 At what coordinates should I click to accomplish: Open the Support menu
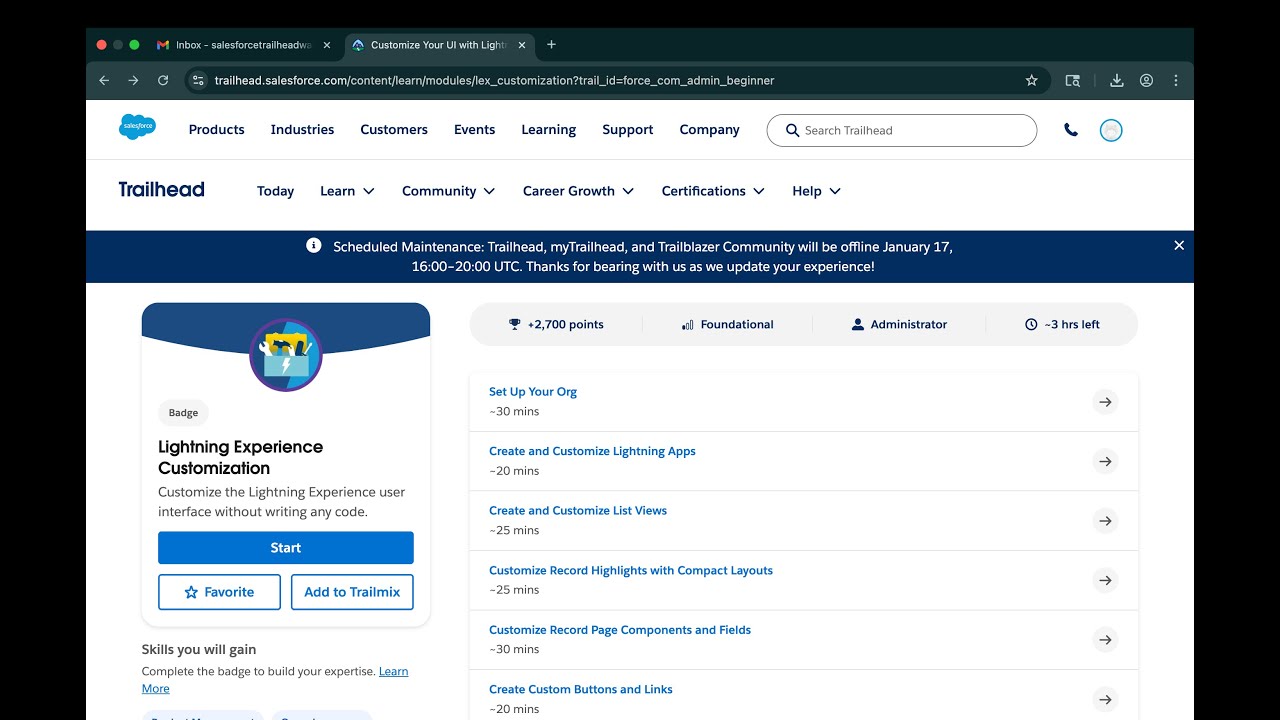pos(627,130)
